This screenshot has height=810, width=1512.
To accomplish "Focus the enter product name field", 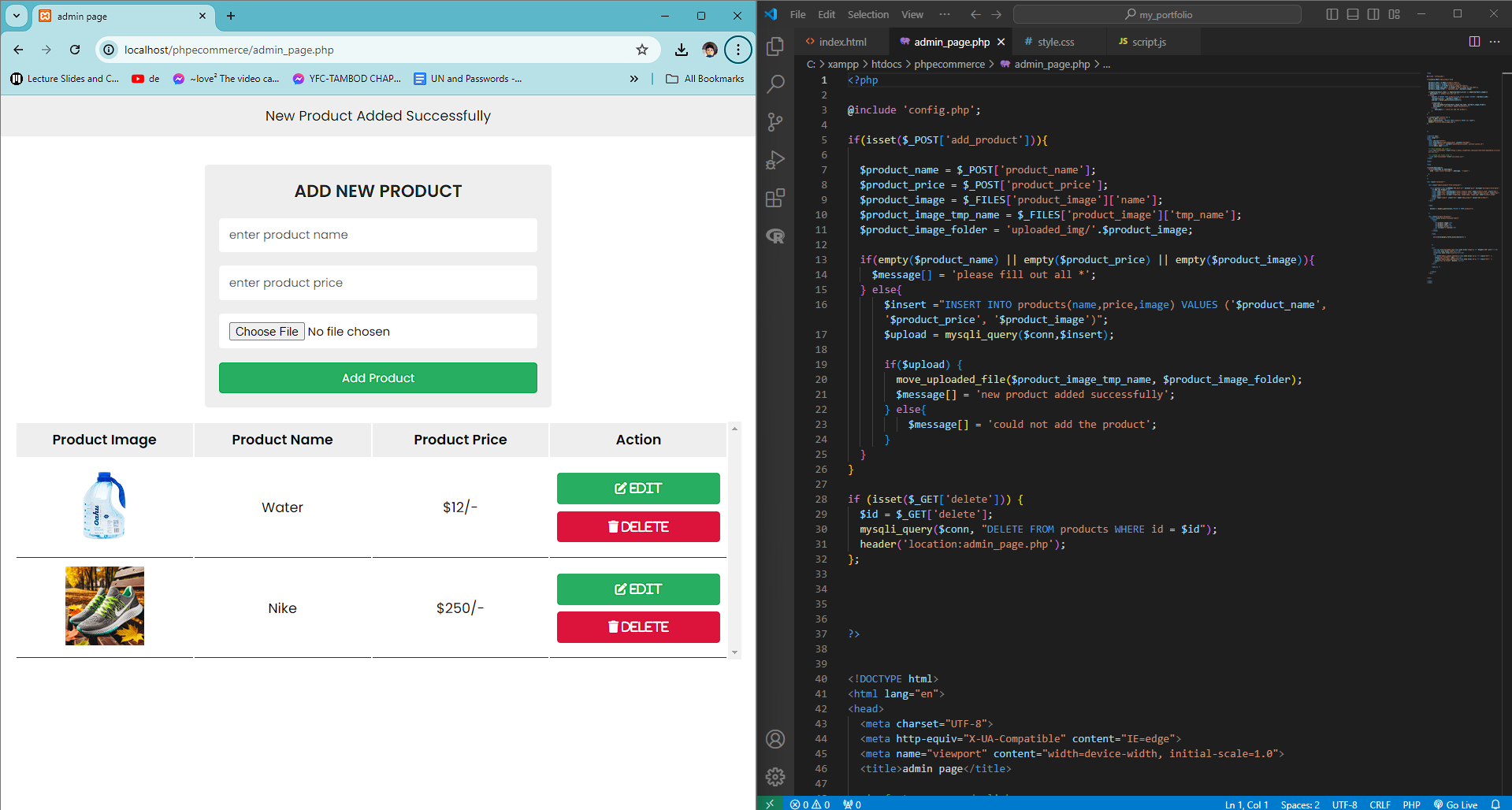I will 378,235.
